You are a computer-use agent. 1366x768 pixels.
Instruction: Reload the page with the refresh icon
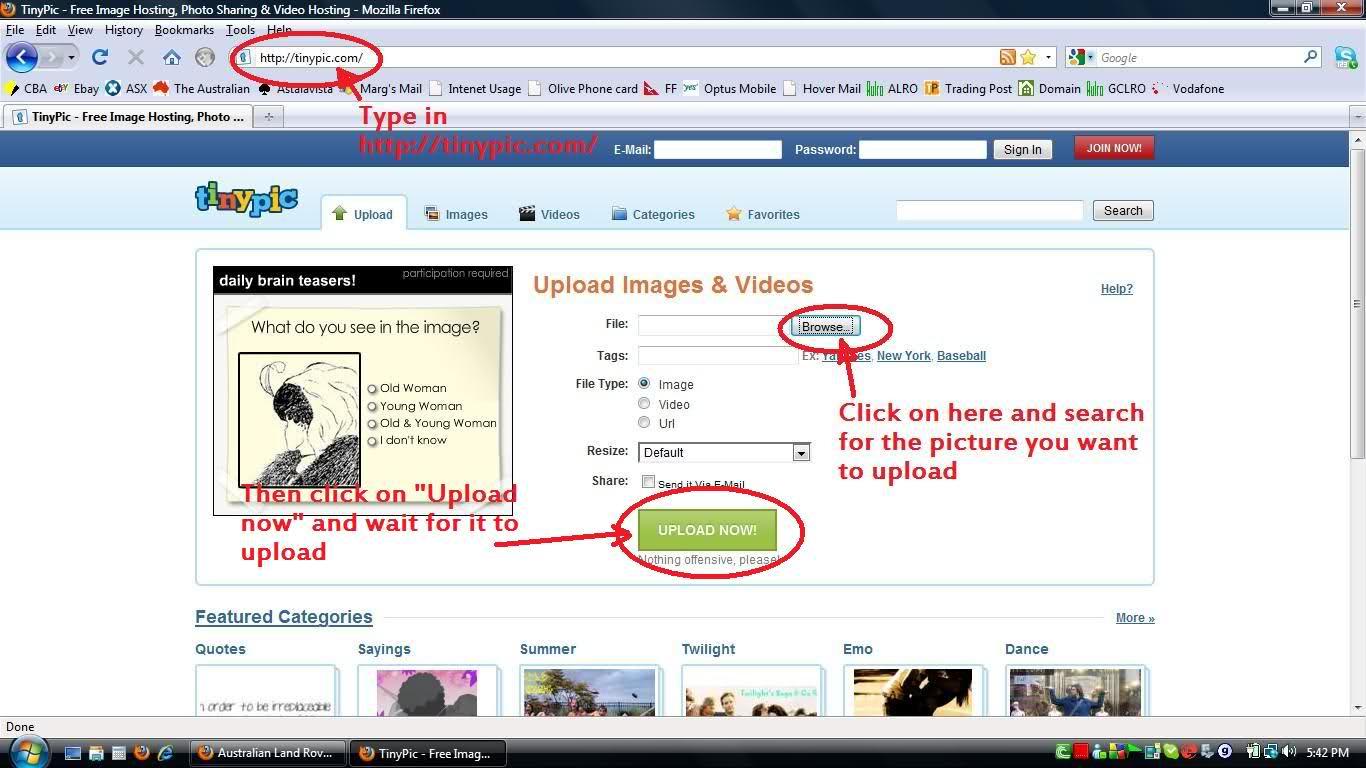[99, 57]
